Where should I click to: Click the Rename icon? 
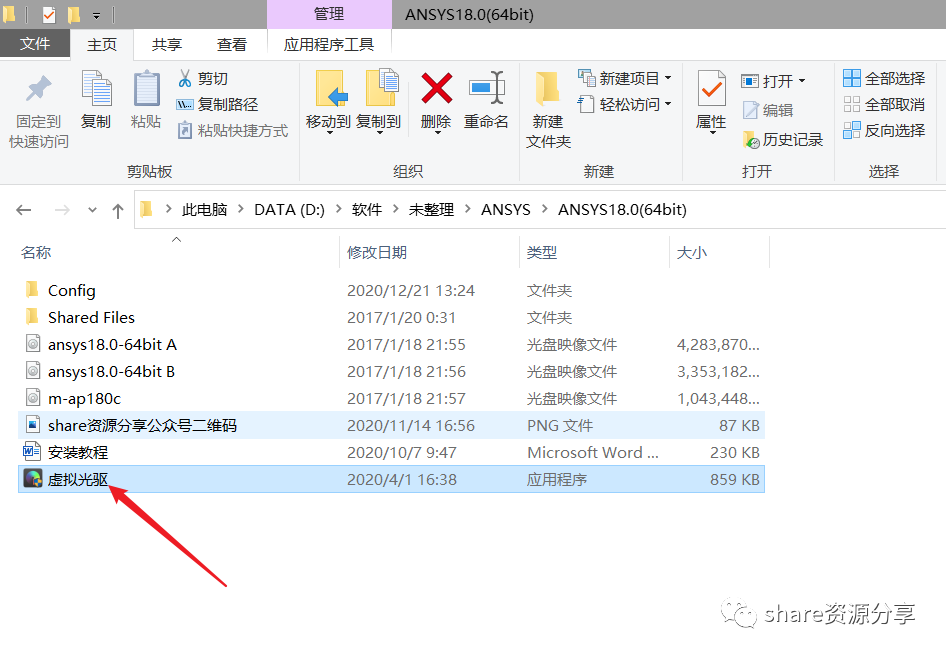[x=486, y=88]
